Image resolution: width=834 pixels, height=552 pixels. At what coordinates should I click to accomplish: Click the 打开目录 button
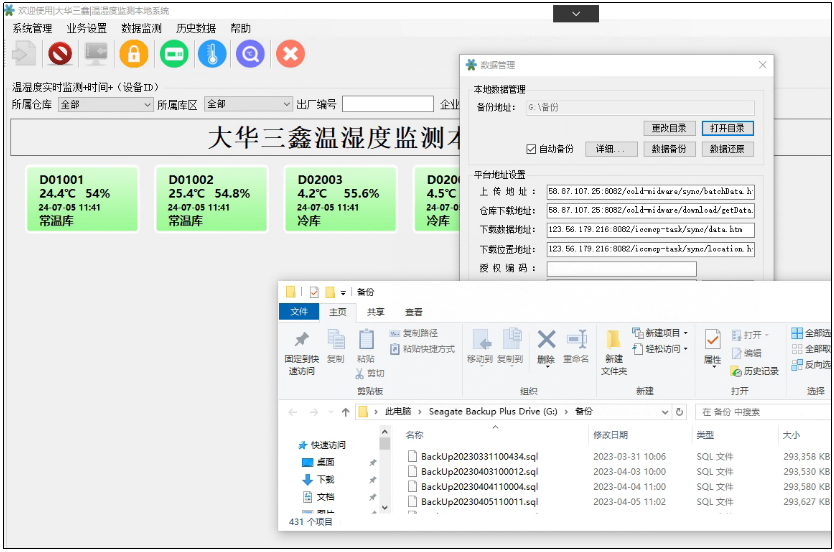[x=727, y=128]
